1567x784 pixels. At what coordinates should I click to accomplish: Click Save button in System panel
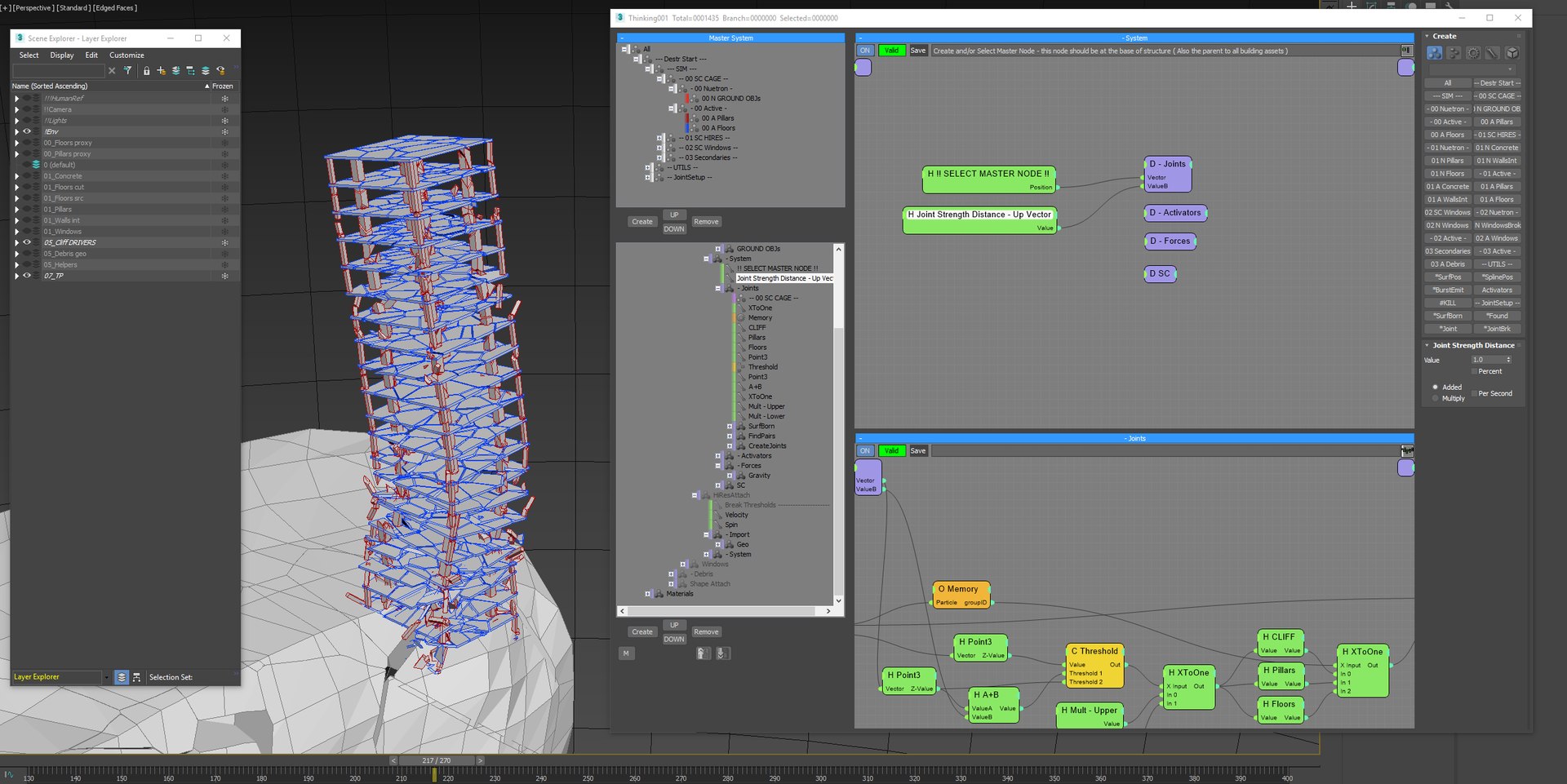pyautogui.click(x=918, y=51)
